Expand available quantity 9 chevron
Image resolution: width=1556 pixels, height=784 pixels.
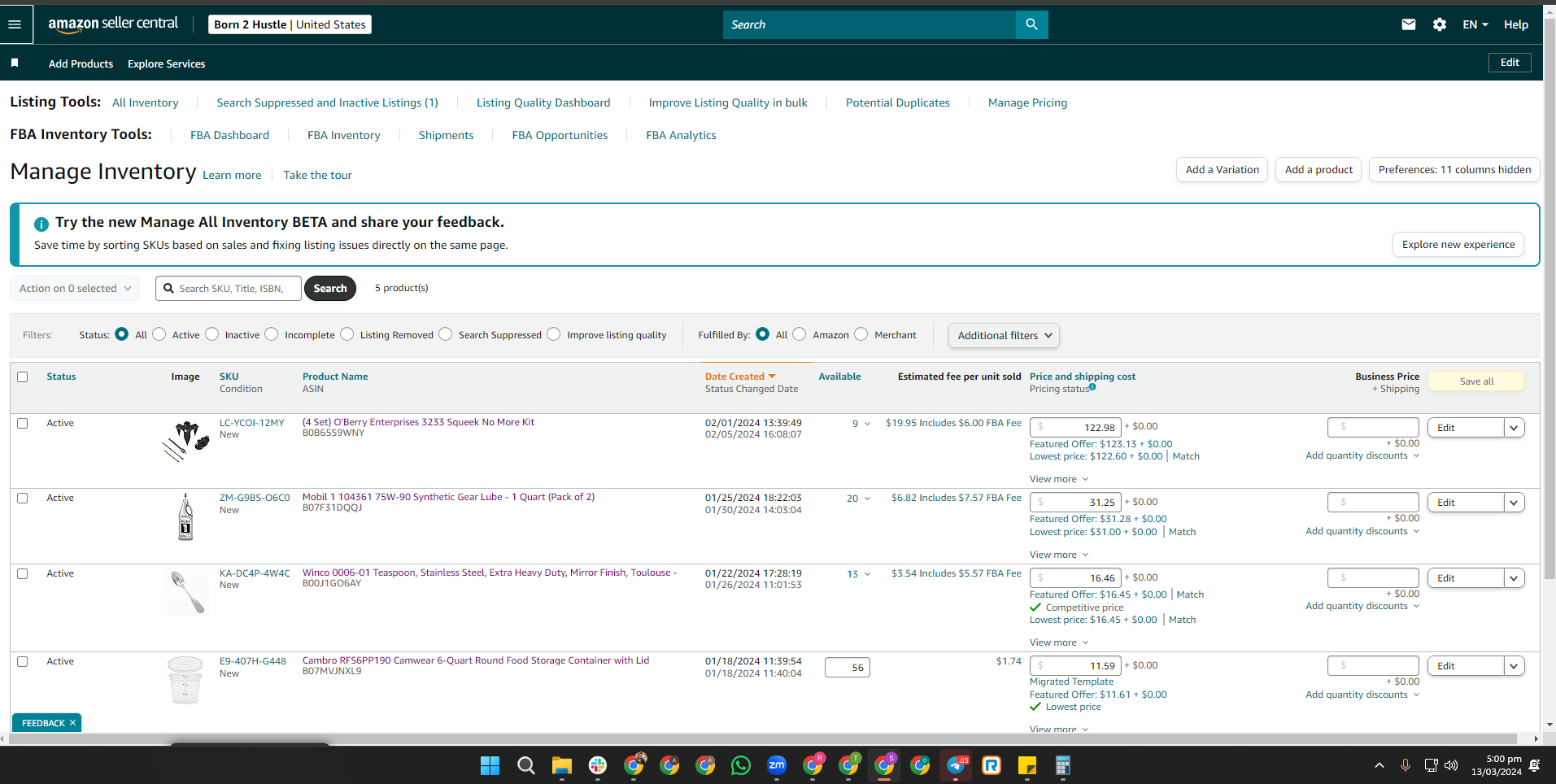click(x=867, y=424)
